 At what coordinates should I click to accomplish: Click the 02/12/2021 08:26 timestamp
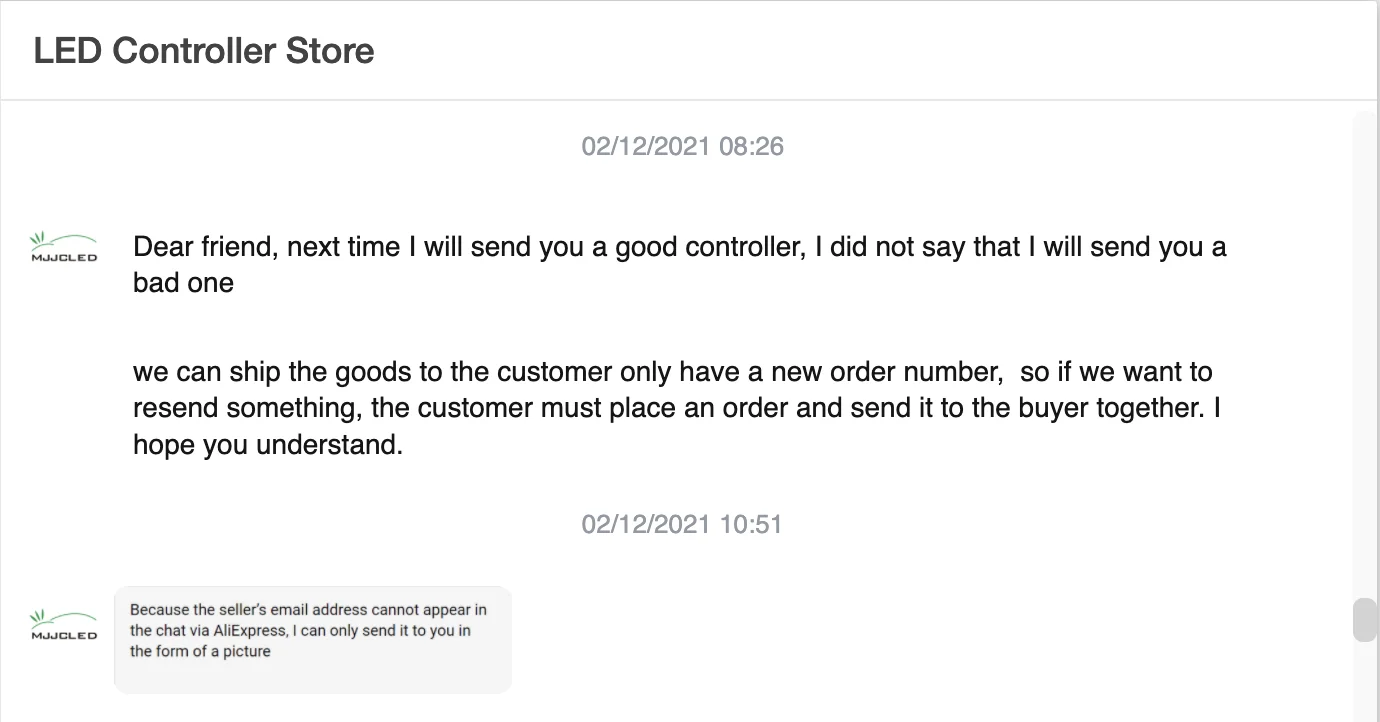(x=682, y=147)
